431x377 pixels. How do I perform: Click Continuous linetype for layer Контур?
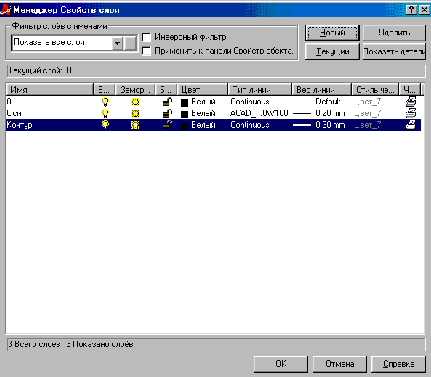click(250, 125)
